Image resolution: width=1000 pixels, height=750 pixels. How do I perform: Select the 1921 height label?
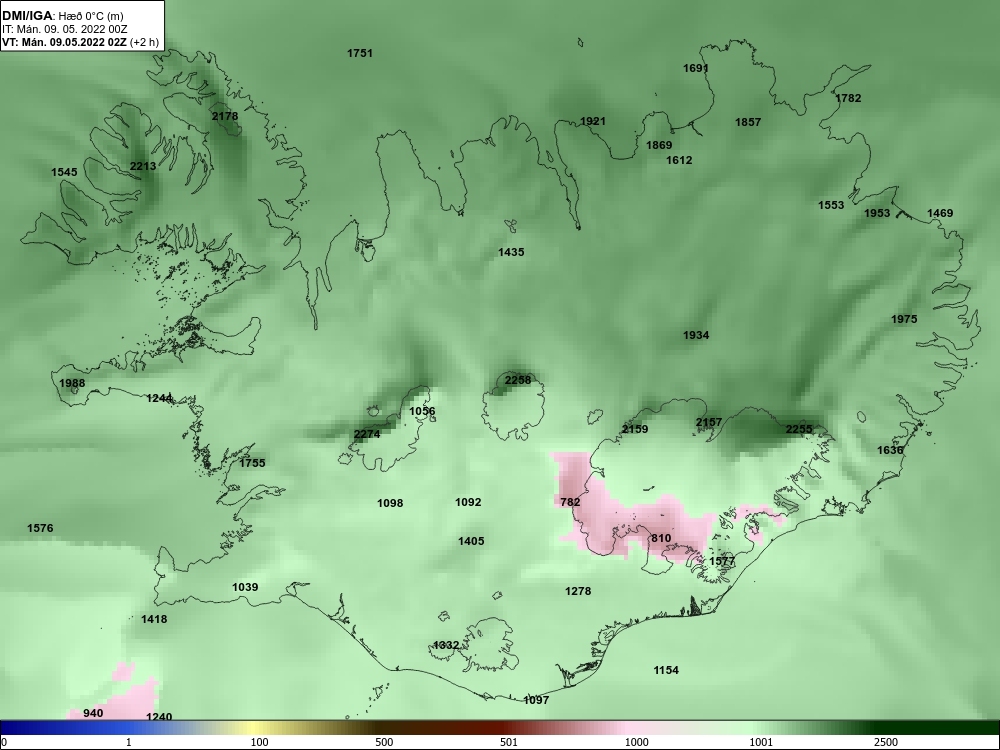[593, 121]
